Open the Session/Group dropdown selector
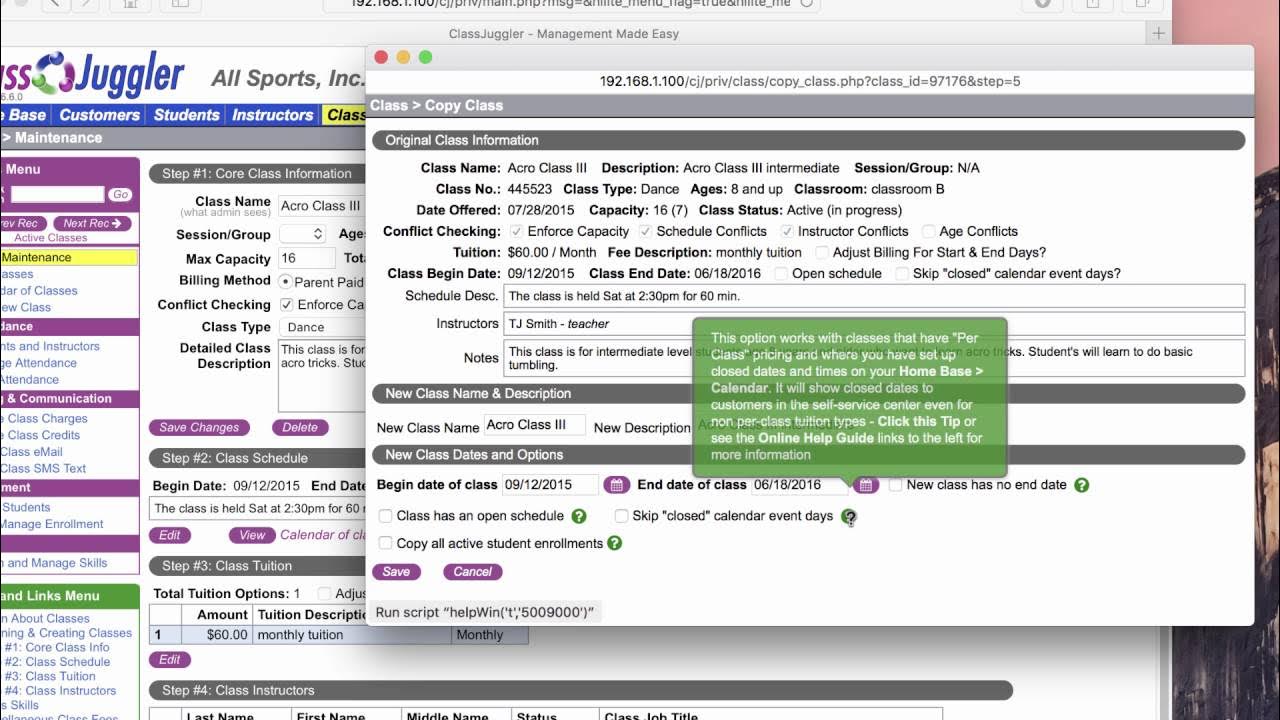1280x720 pixels. click(x=302, y=234)
